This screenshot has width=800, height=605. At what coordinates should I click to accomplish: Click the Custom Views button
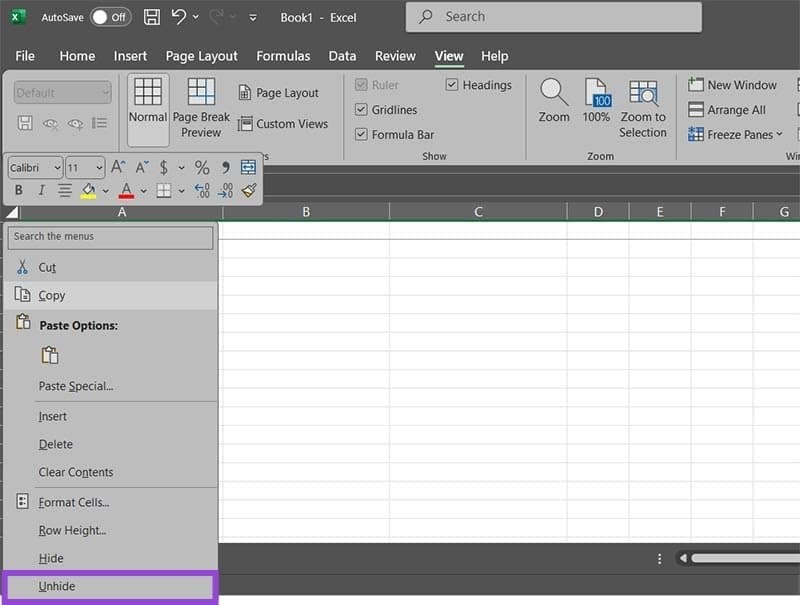coord(283,124)
